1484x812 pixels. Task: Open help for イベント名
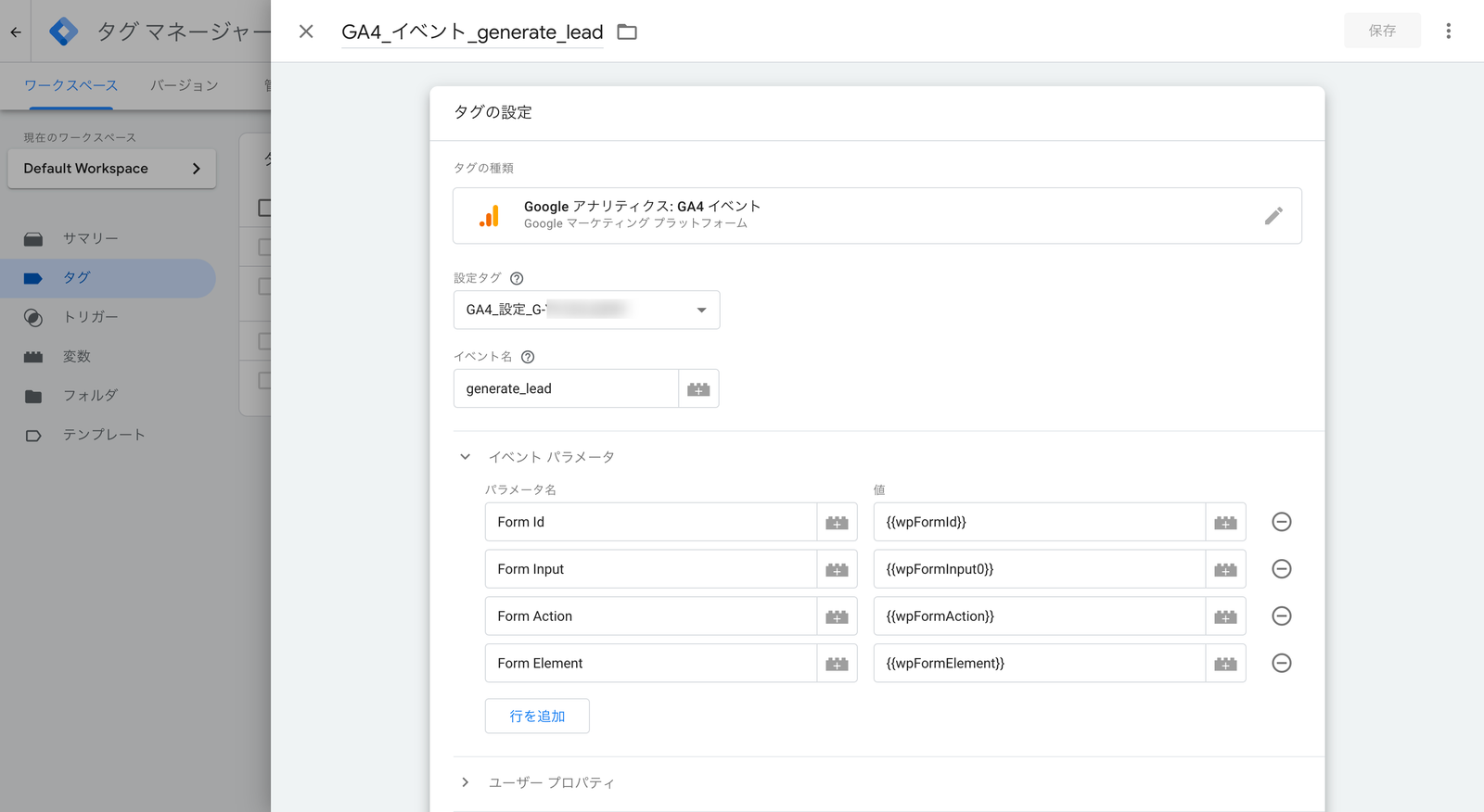(x=528, y=357)
